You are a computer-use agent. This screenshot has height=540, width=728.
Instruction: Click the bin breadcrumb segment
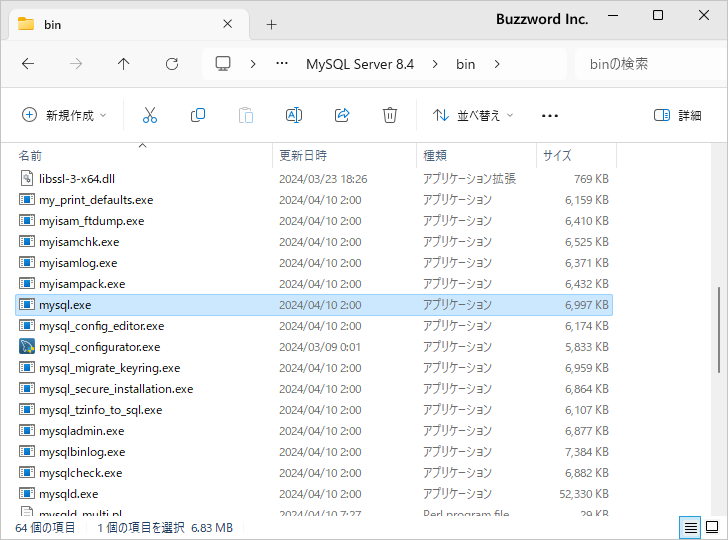click(x=465, y=64)
